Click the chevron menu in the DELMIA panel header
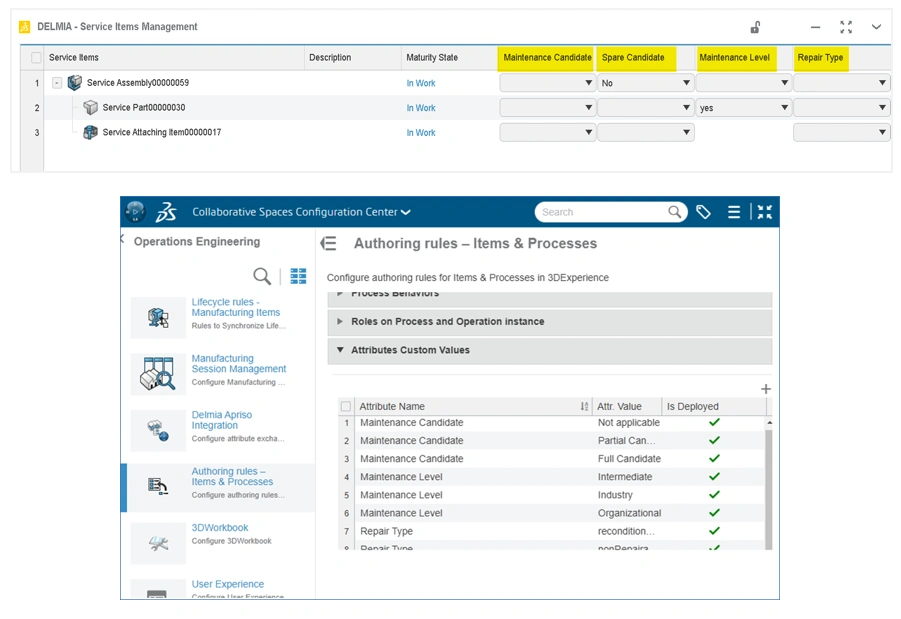 click(x=876, y=26)
